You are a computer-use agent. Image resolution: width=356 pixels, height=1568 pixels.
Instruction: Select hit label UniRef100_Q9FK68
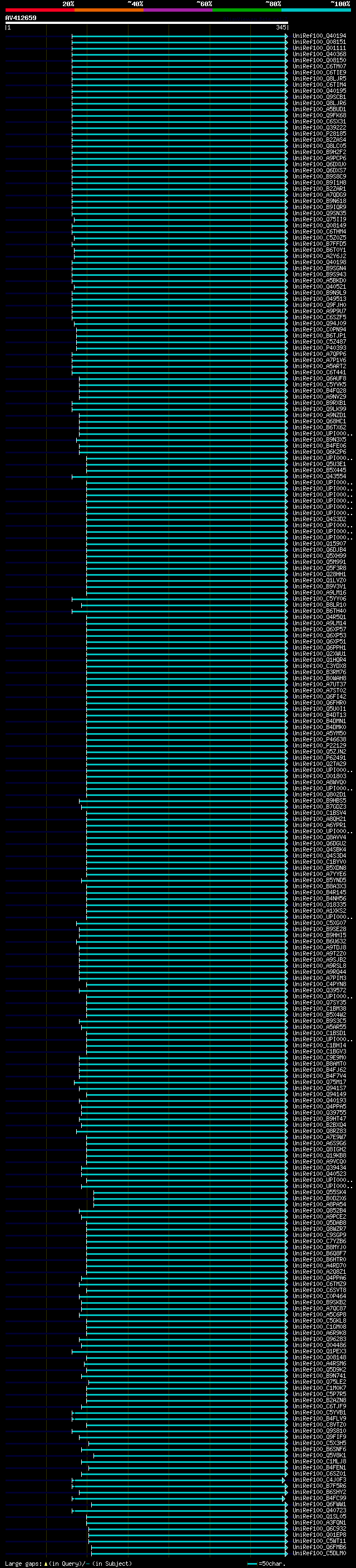[x=319, y=115]
